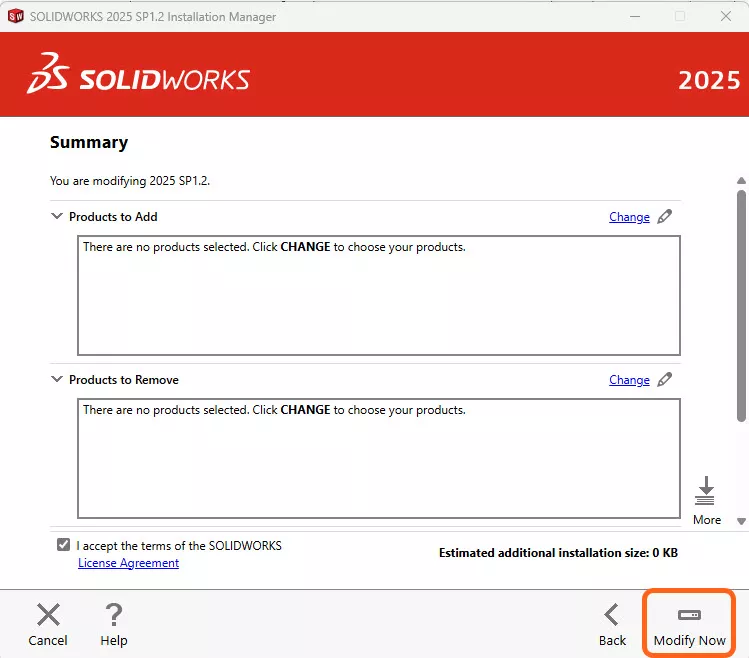Viewport: 749px width, 658px height.
Task: Click the More down-arrow icon
Action: pos(706,490)
